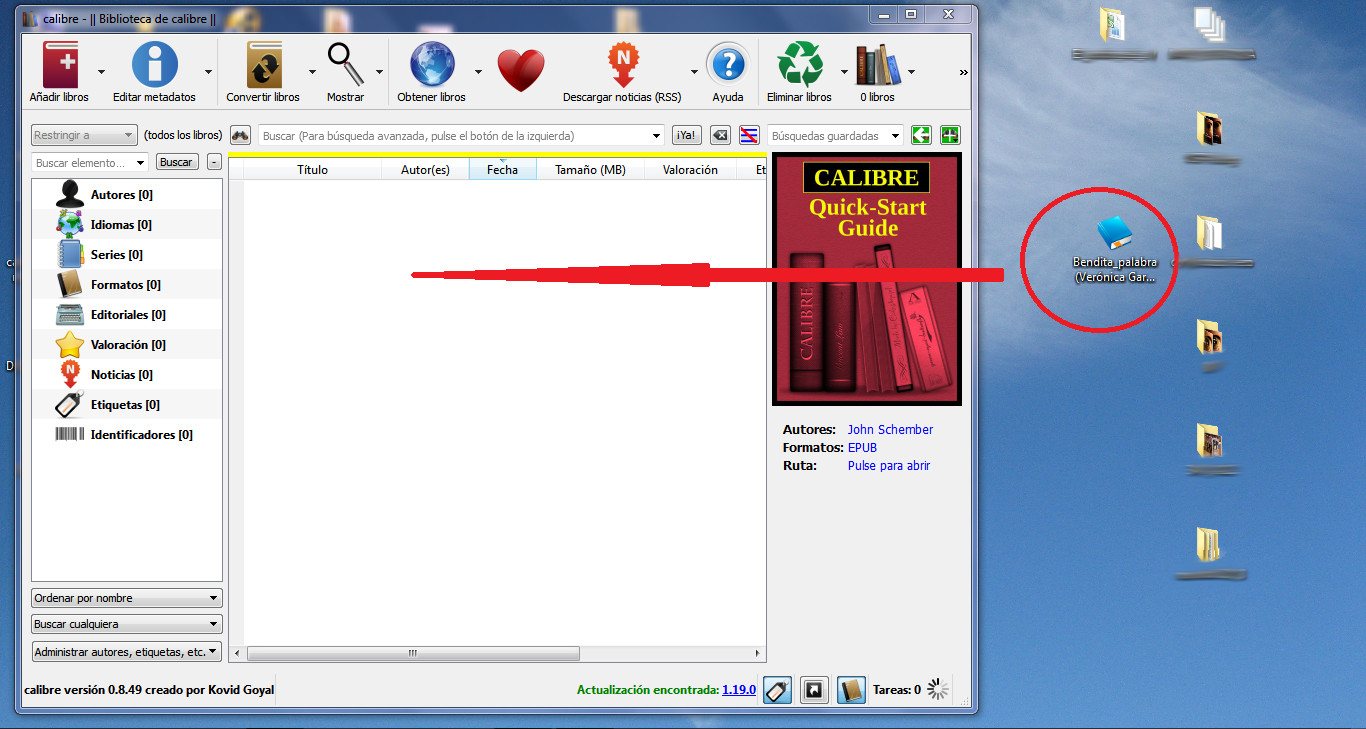Expand the Administrar autores, etiquetas dropdown
Screen dimensions: 1366x729
[x=127, y=652]
